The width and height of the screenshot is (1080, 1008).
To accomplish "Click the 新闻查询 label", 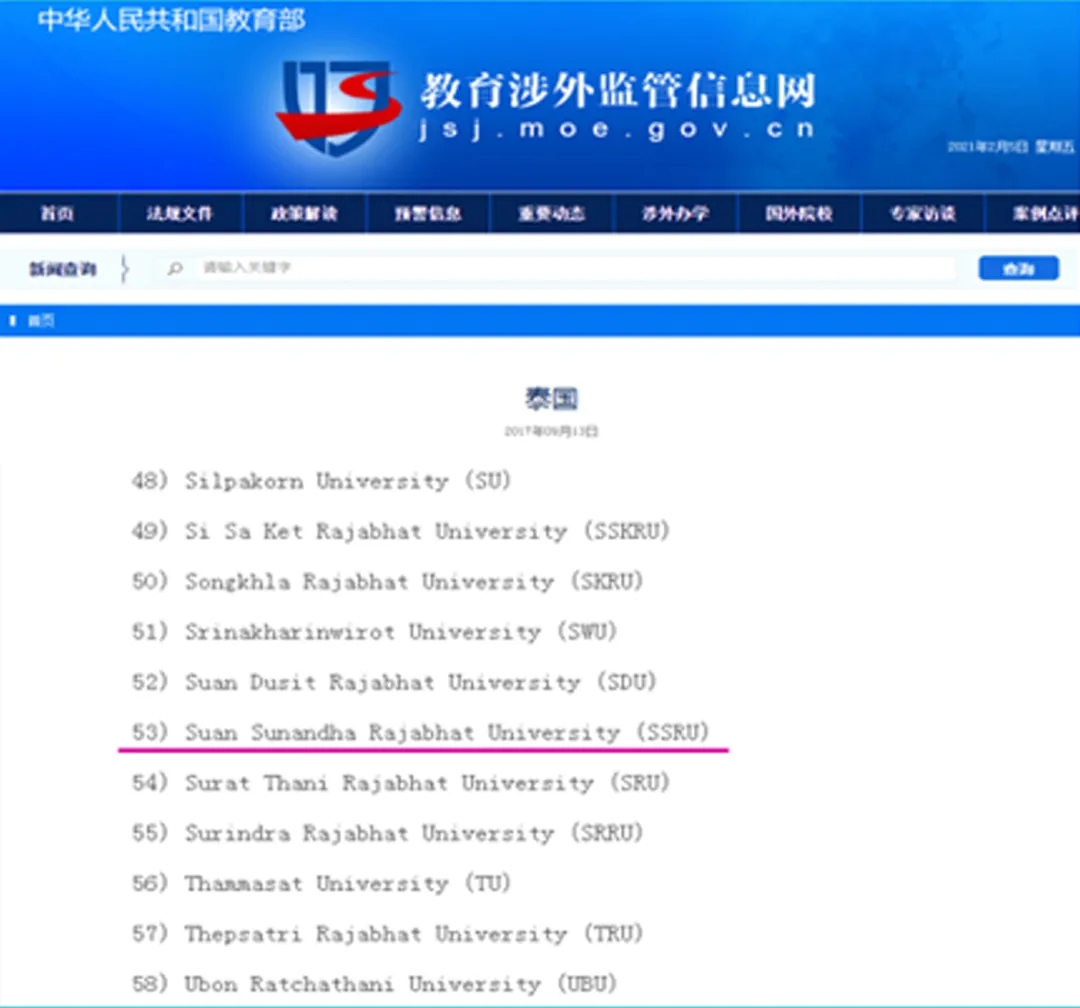I will pyautogui.click(x=63, y=269).
